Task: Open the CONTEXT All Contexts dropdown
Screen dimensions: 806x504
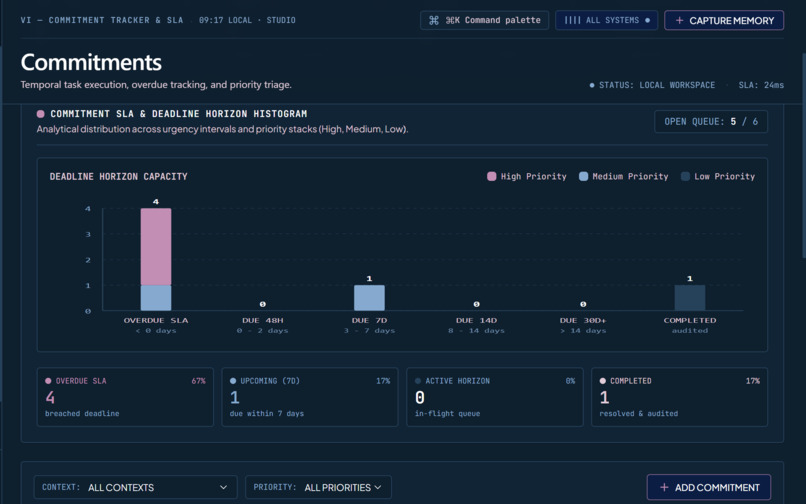Action: click(x=136, y=487)
